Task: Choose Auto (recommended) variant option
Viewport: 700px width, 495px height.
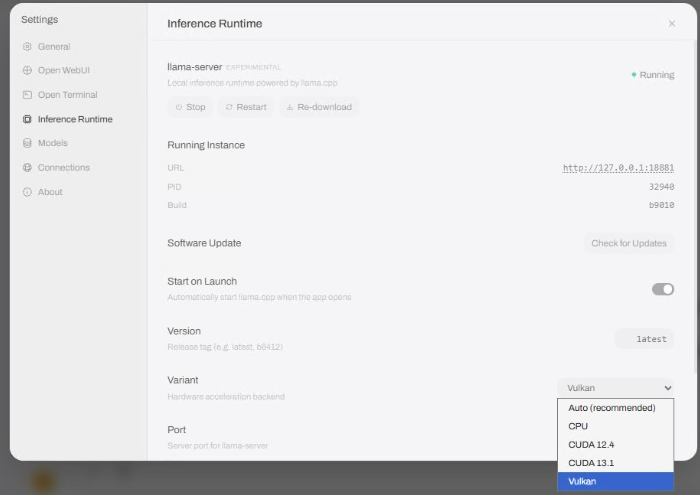Action: [616, 408]
